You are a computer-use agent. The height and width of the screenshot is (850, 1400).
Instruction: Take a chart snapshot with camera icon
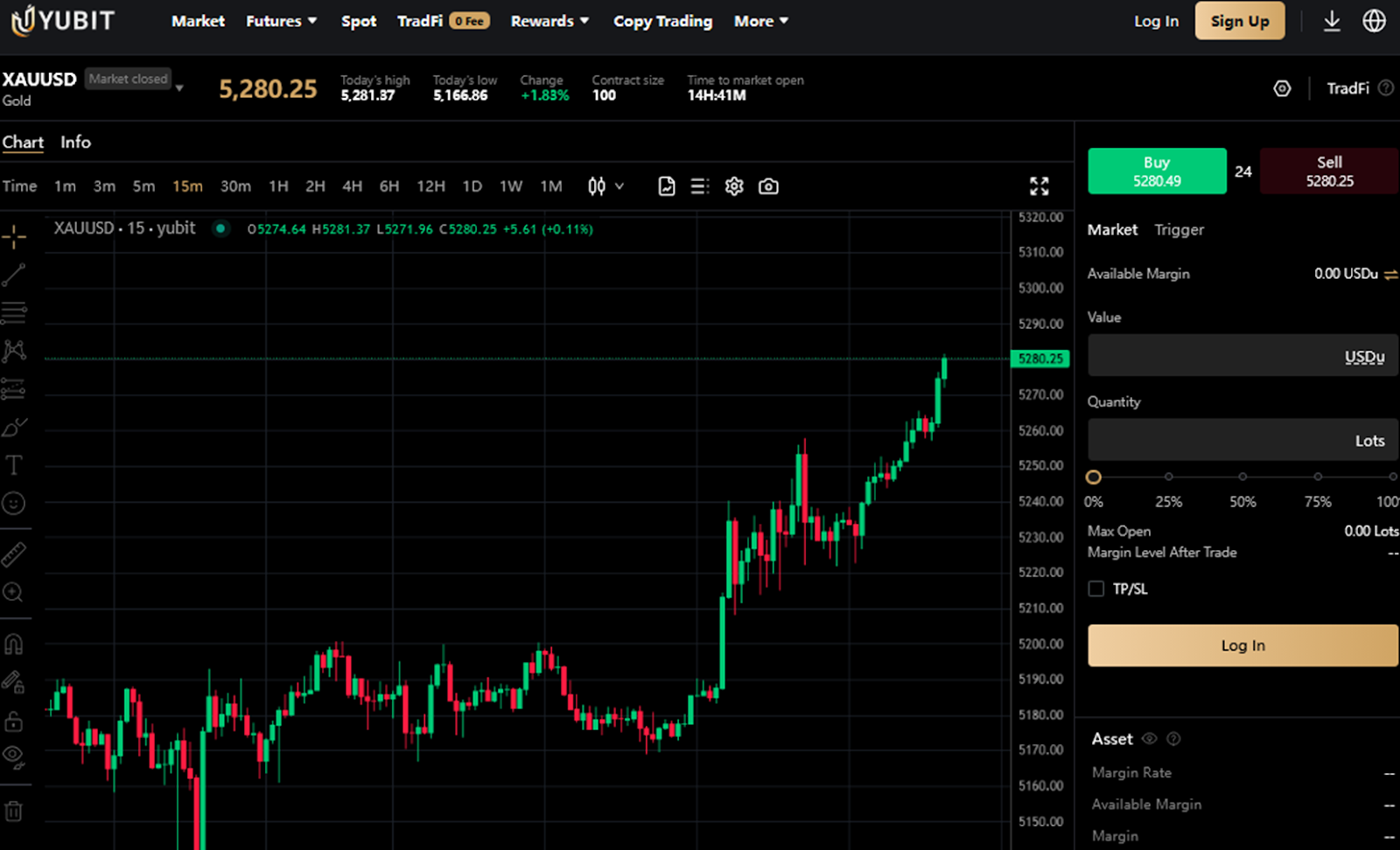pos(768,186)
